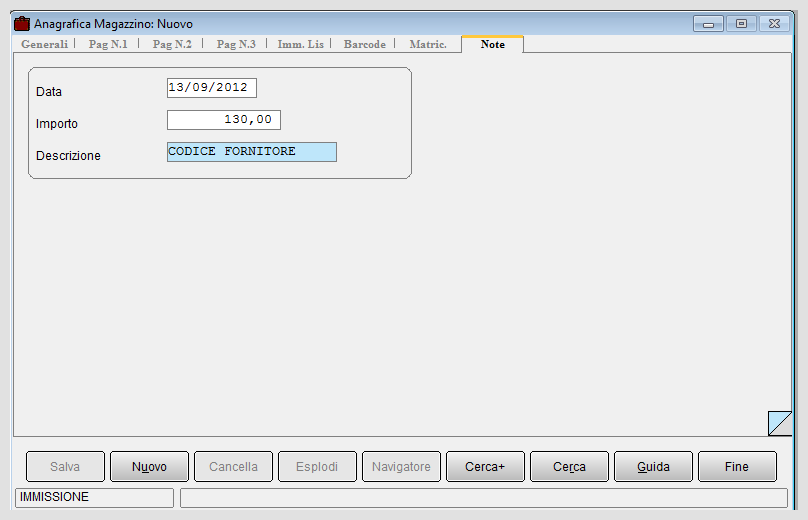Click the Salva button
The width and height of the screenshot is (808, 520).
point(65,466)
